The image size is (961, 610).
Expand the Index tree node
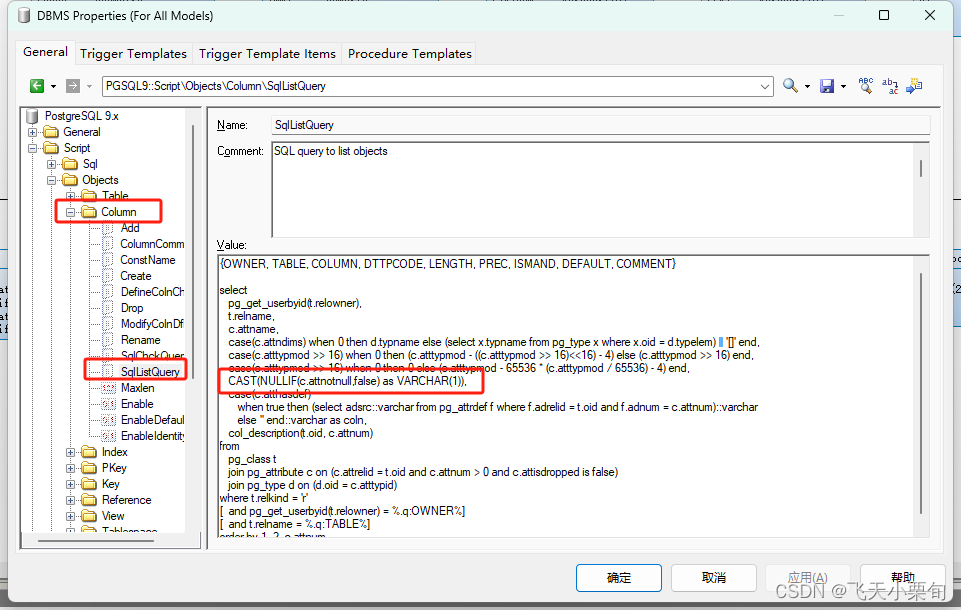click(69, 451)
